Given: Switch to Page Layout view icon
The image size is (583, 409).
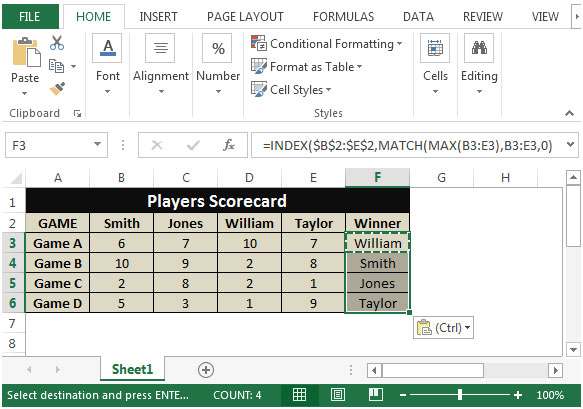Looking at the screenshot, I should [338, 394].
